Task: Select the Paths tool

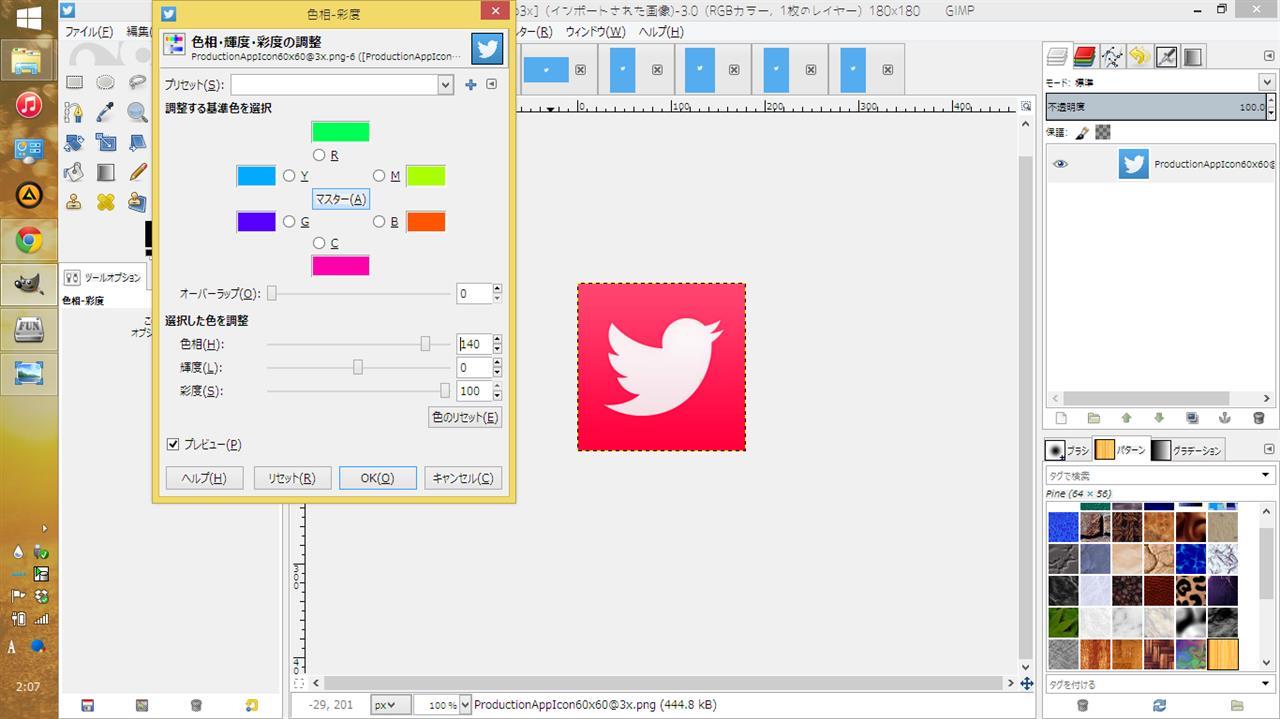Action: tap(74, 112)
